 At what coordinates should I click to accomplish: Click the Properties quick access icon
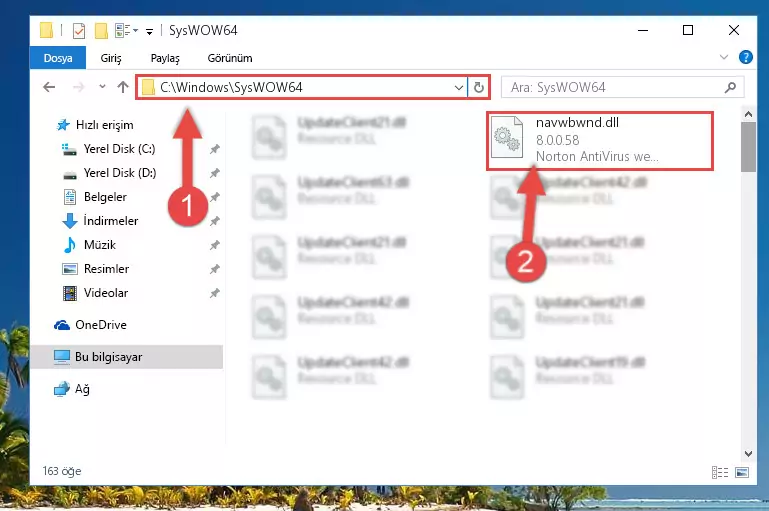(x=78, y=30)
